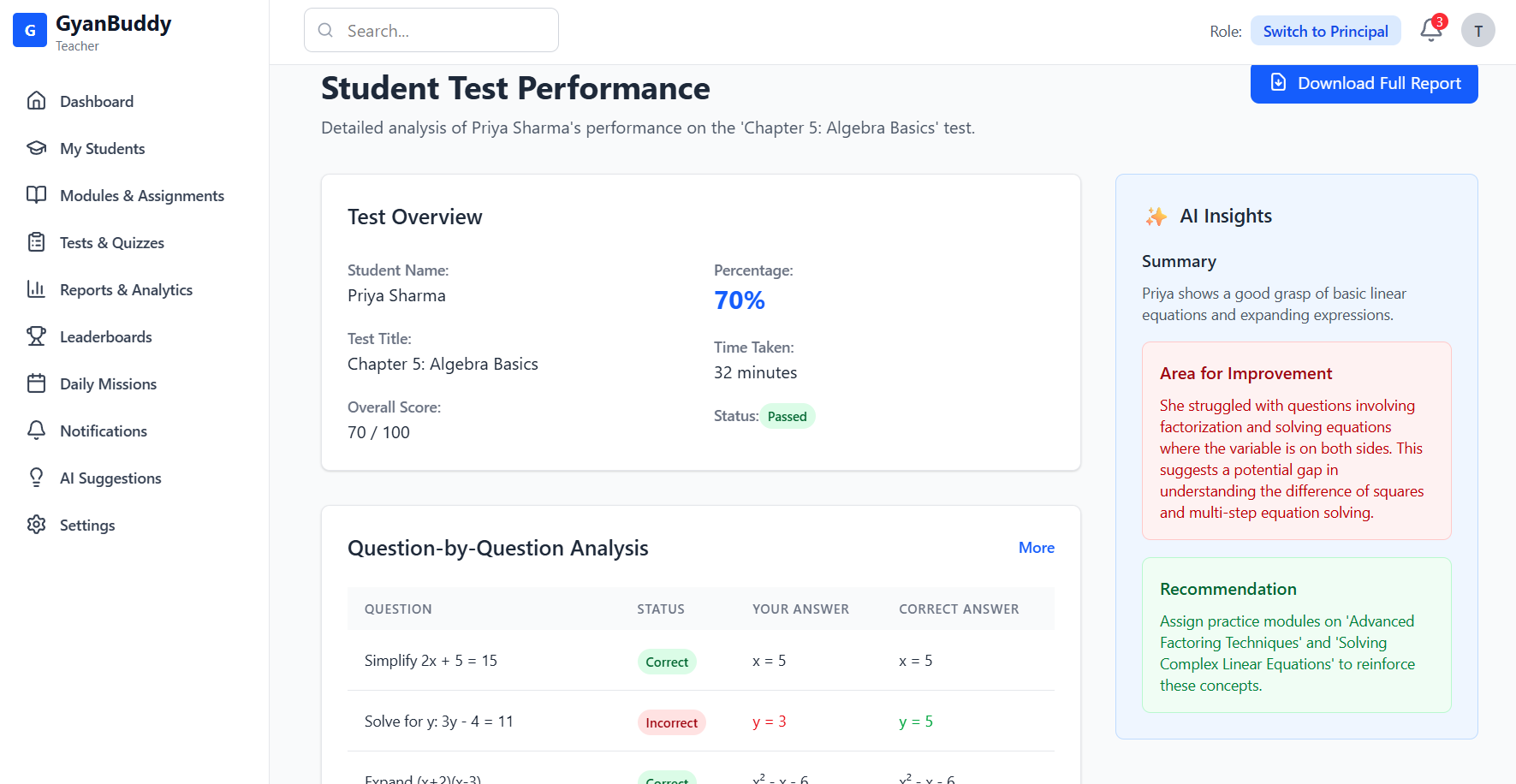Click the AI Suggestions lightbulb icon
The width and height of the screenshot is (1516, 784).
pos(36,478)
